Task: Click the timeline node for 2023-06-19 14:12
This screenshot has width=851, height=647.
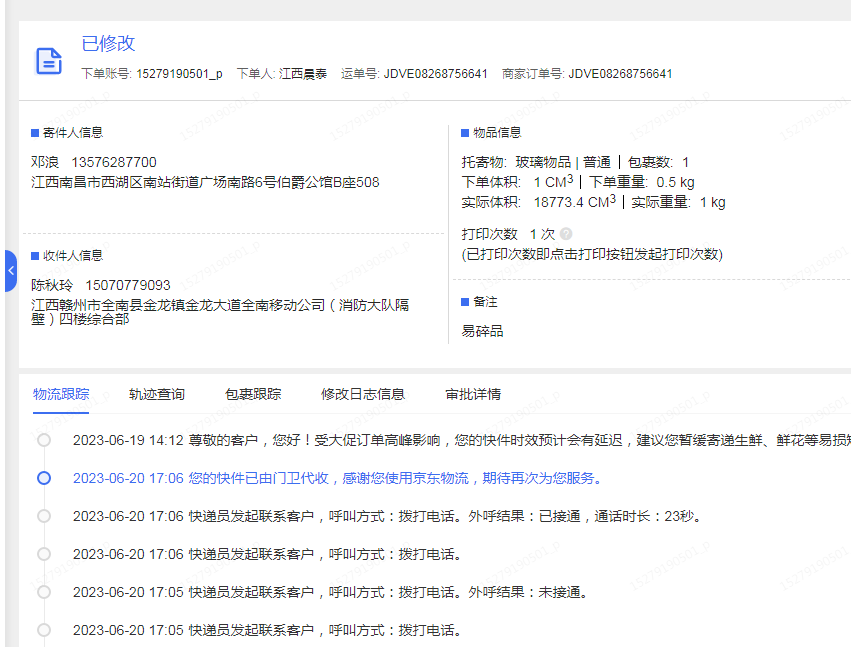Action: pos(44,440)
